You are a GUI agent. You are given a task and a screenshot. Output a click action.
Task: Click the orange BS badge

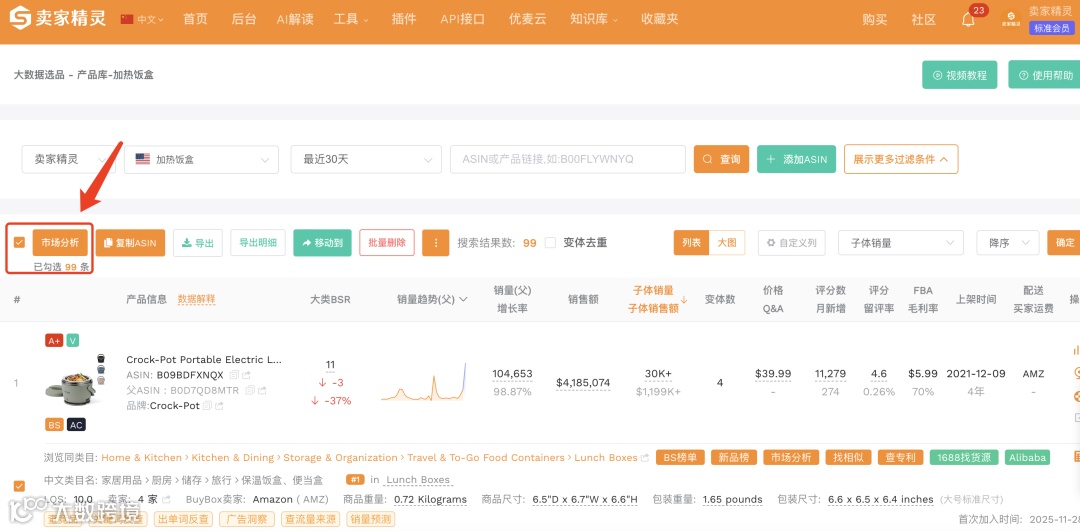54,424
